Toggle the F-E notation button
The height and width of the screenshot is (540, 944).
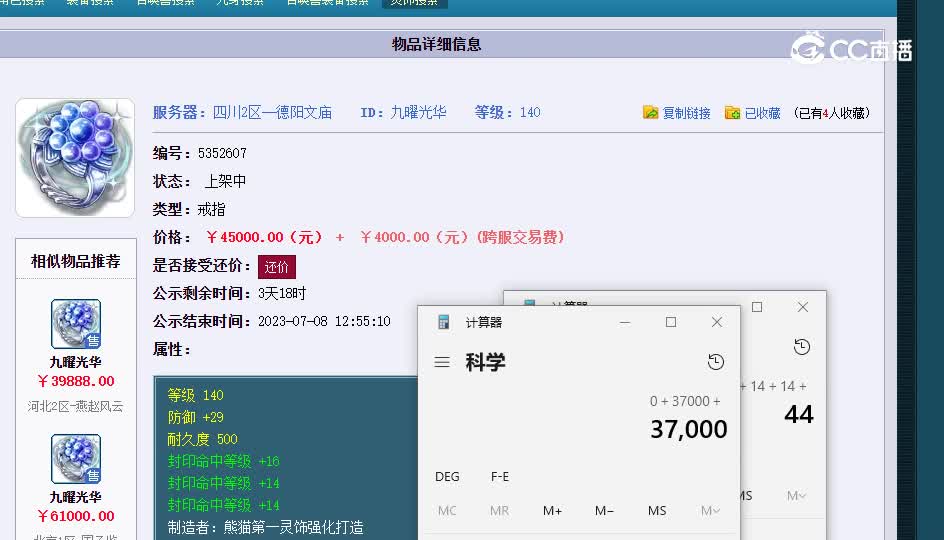[500, 477]
